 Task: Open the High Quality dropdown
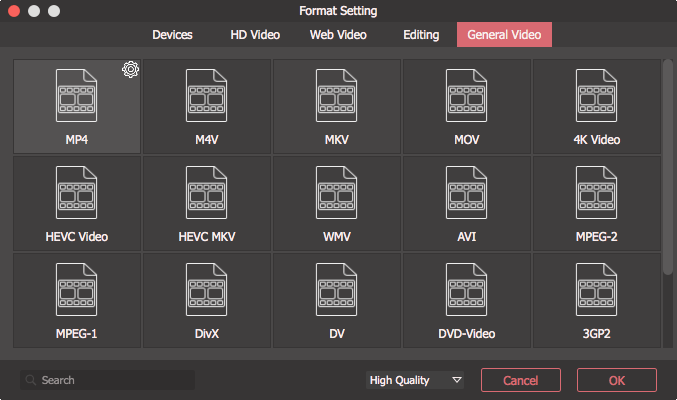[x=415, y=380]
